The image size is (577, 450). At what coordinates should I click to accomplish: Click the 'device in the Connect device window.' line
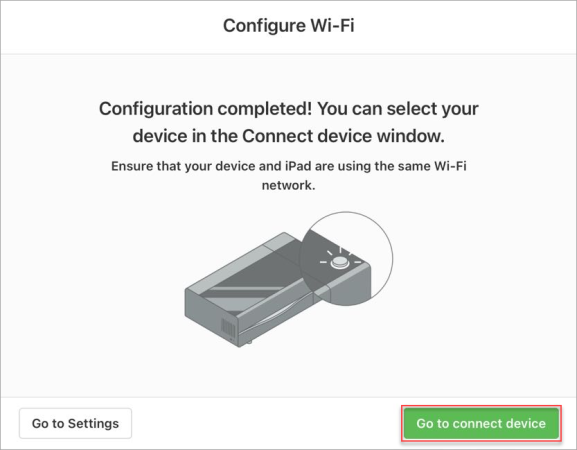(x=288, y=136)
